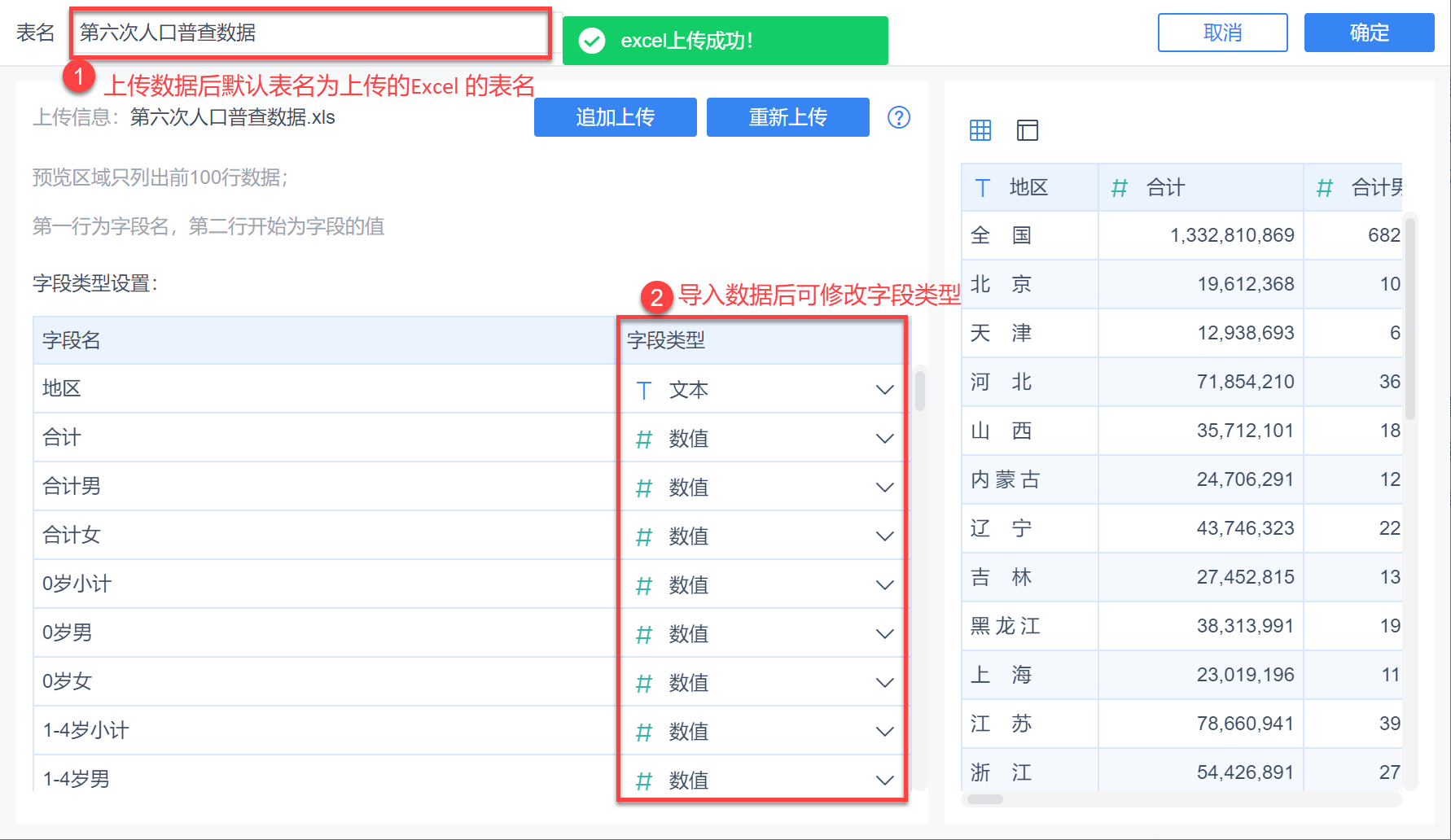Click the field list vertical scrollbar
This screenshot has width=1451, height=840.
coord(920,391)
